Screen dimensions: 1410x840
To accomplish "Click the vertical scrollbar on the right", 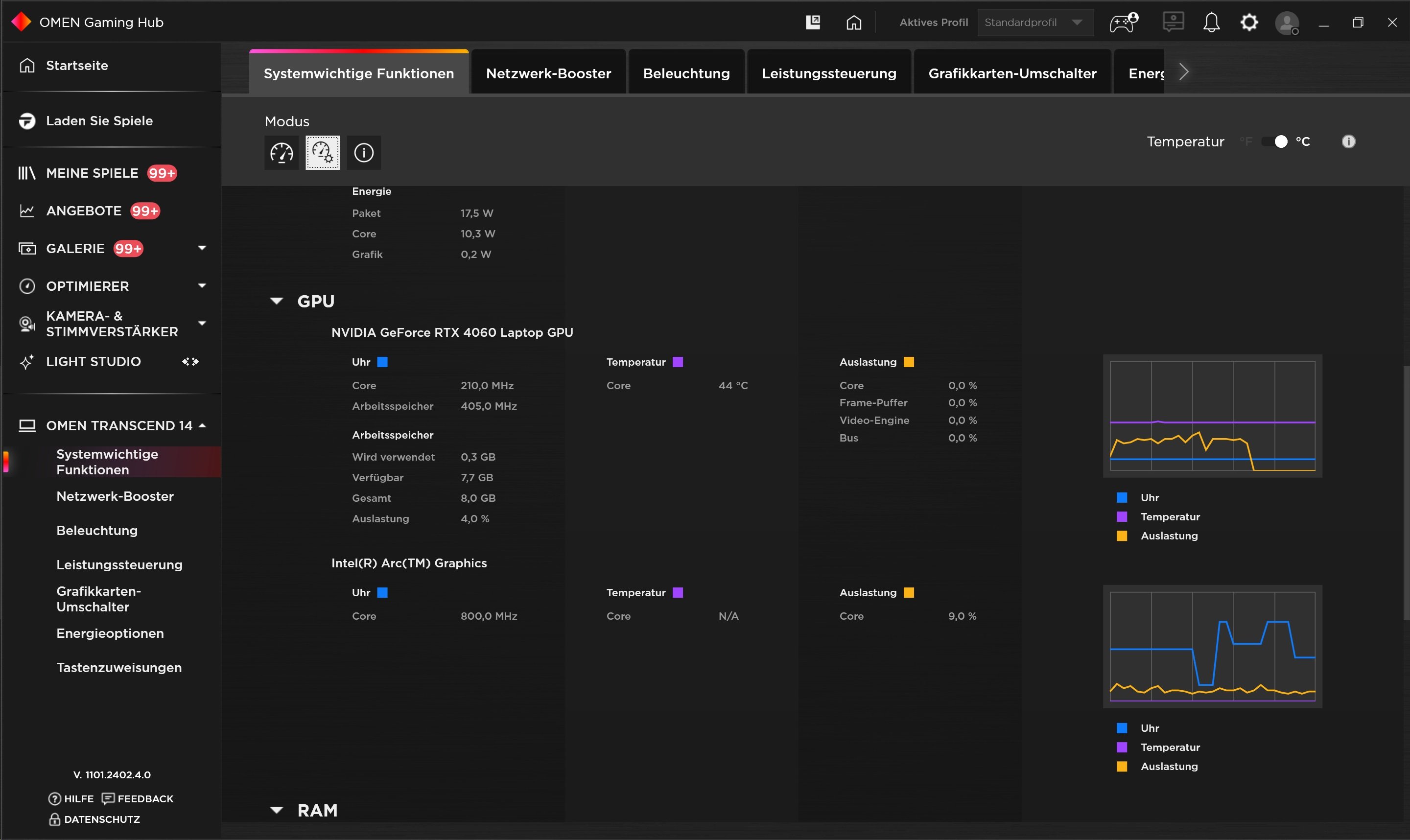I will click(x=1406, y=492).
